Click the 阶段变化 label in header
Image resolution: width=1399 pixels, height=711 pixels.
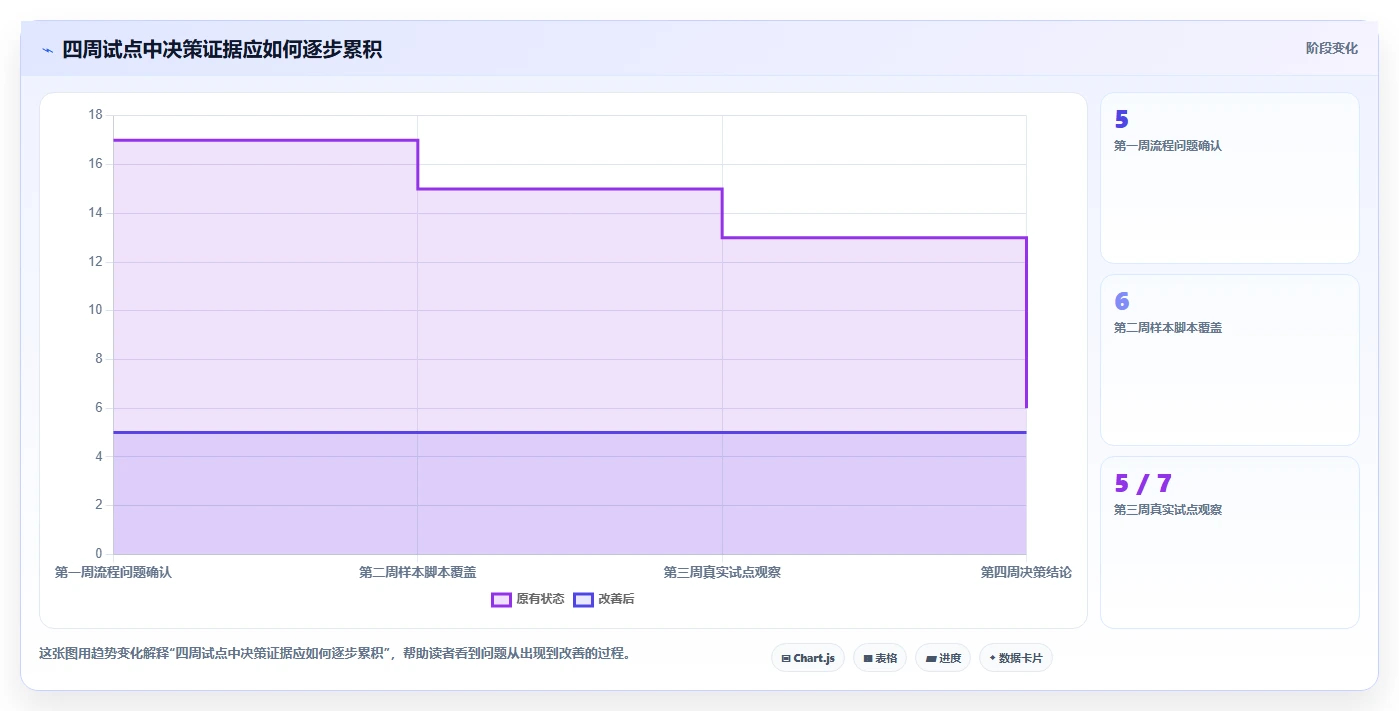1332,48
